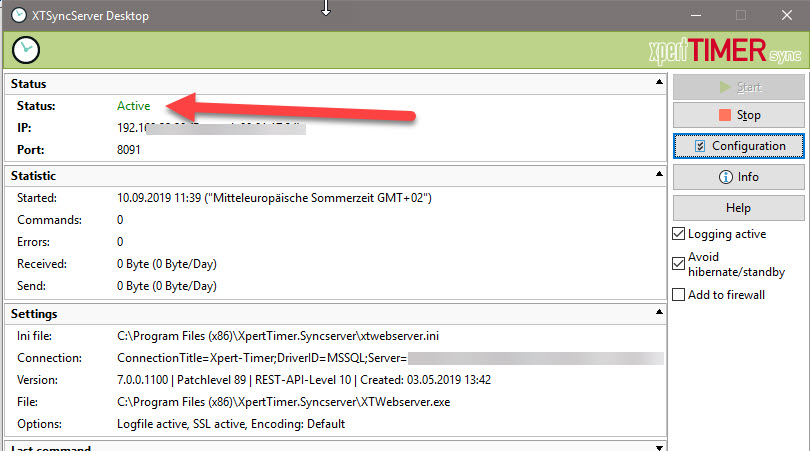The width and height of the screenshot is (810, 451).
Task: Open the Configuration dialog
Action: (x=738, y=146)
